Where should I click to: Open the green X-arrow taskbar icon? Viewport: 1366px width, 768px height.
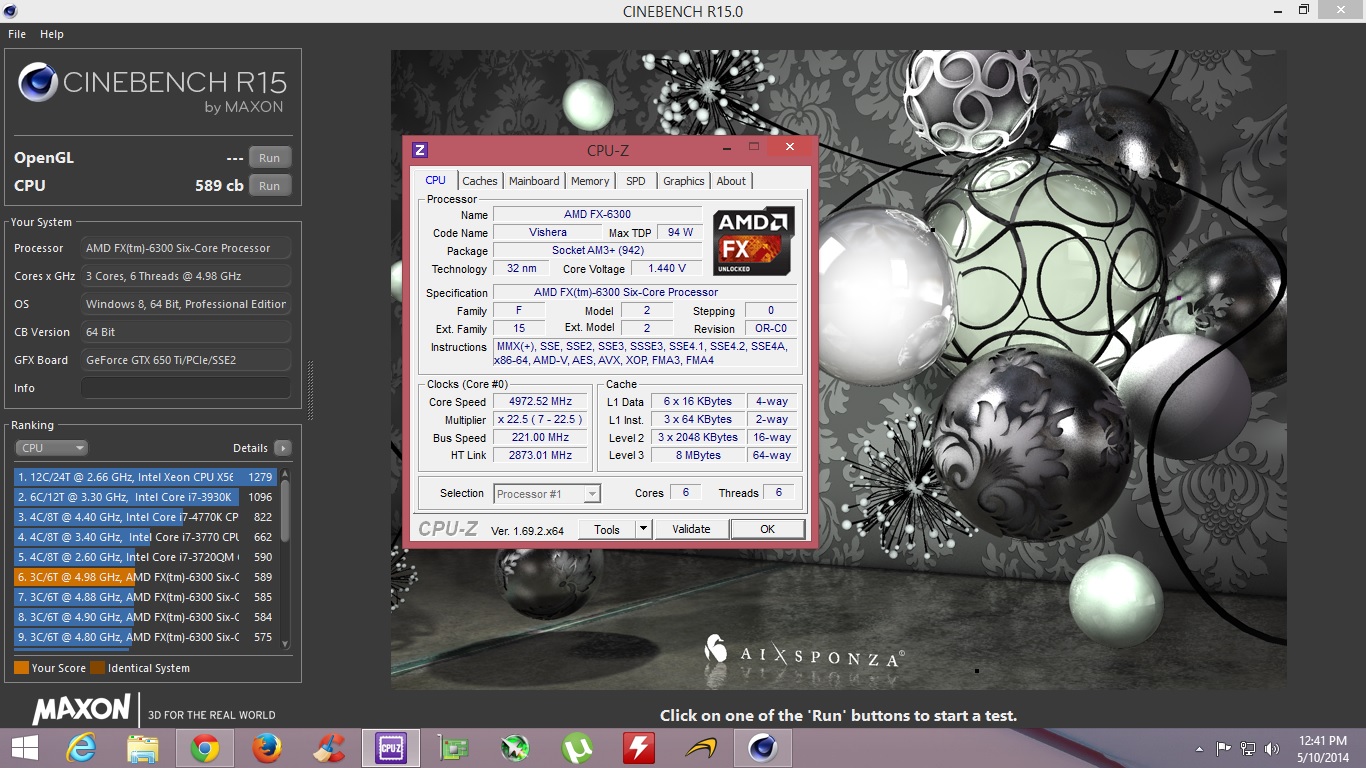click(x=515, y=748)
